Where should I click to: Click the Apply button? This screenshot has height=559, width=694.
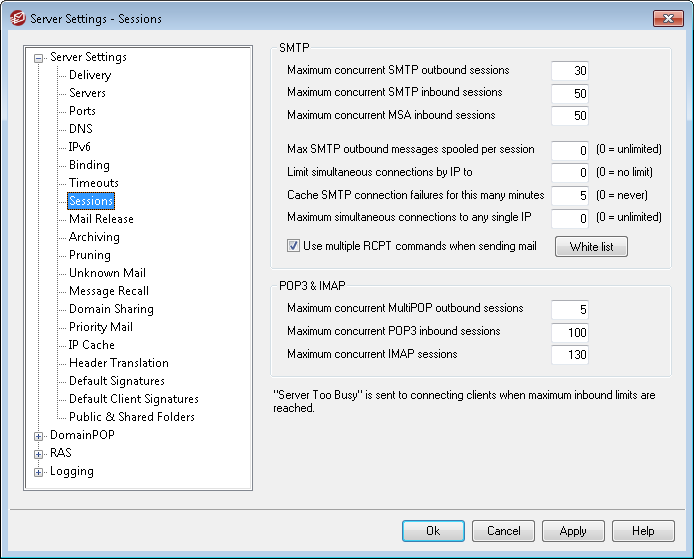pos(573,531)
